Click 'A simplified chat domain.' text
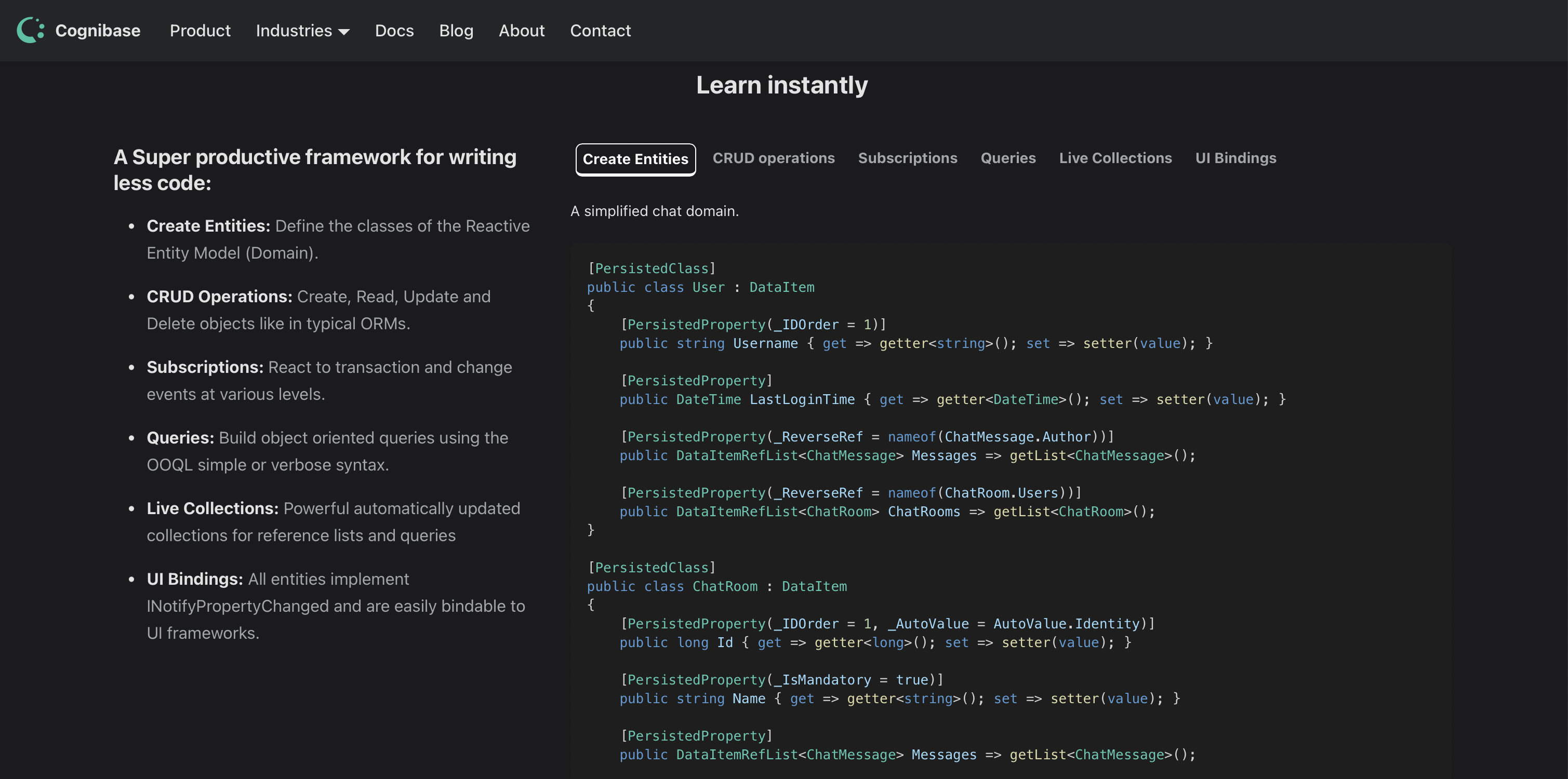Viewport: 1568px width, 779px height. pyautogui.click(x=654, y=211)
